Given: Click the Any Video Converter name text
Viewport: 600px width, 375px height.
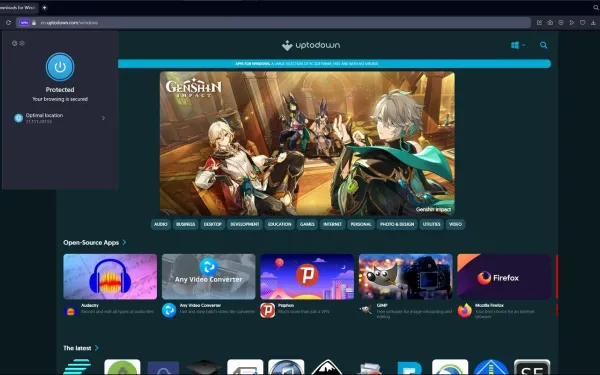Looking at the screenshot, I should (x=200, y=305).
